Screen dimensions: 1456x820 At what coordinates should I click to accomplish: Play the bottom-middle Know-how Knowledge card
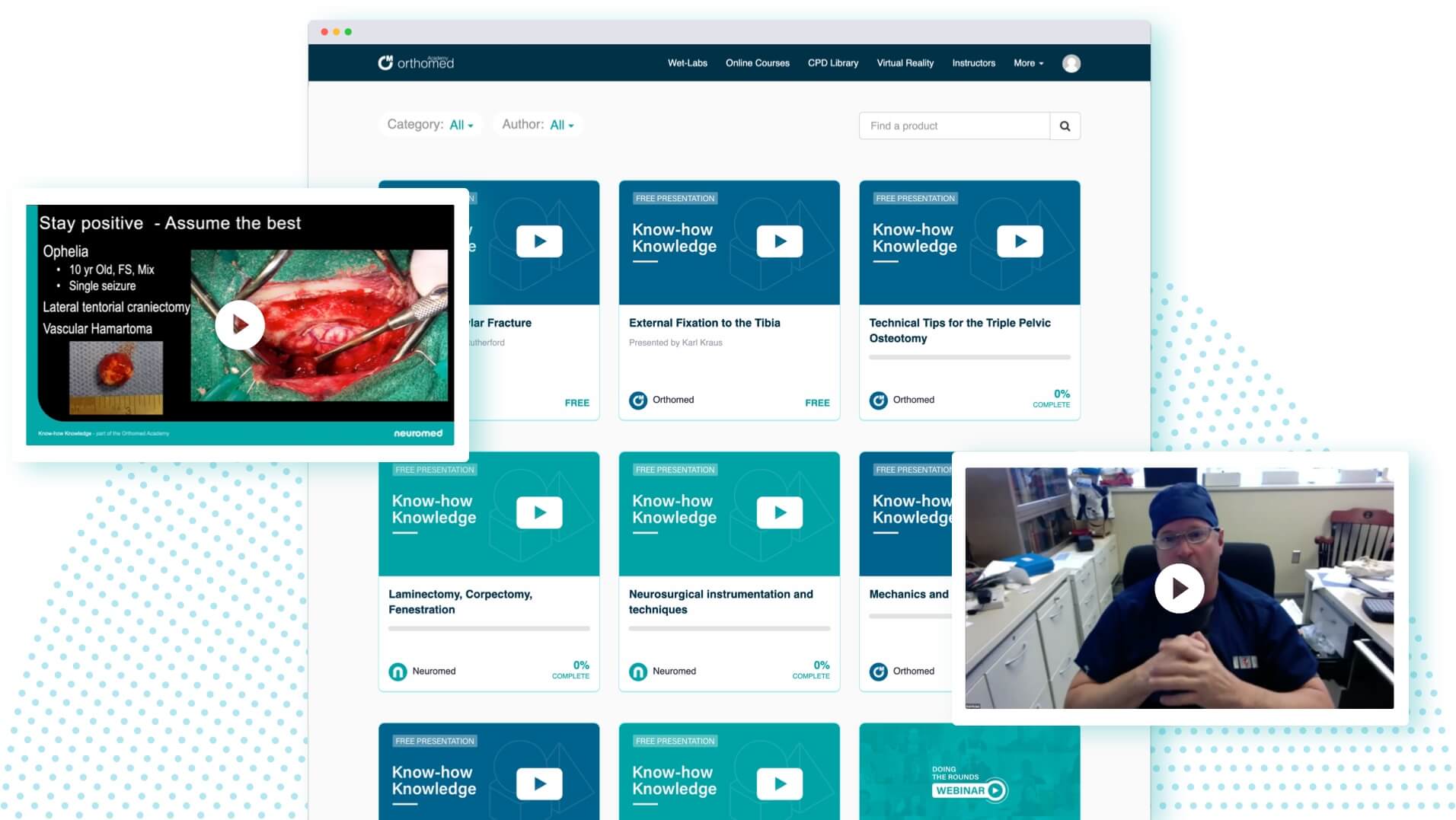779,783
